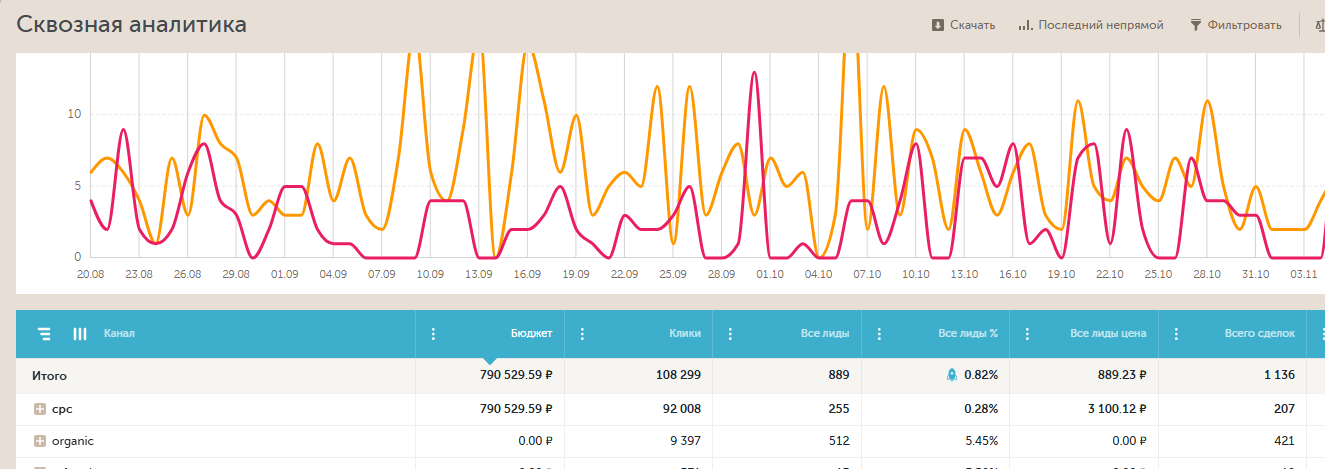Click the rocket icon in the Итого row
This screenshot has height=469, width=1325.
point(952,375)
